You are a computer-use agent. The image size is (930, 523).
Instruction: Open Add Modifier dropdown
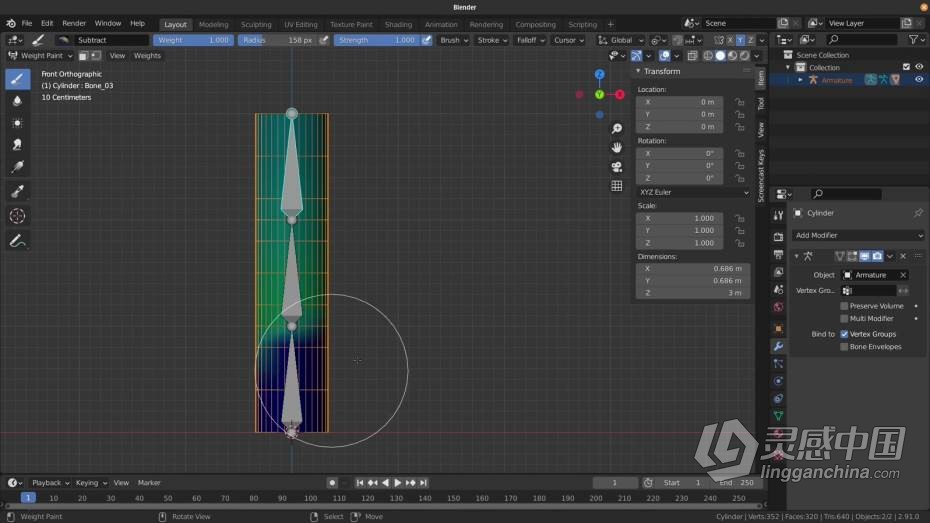(858, 235)
